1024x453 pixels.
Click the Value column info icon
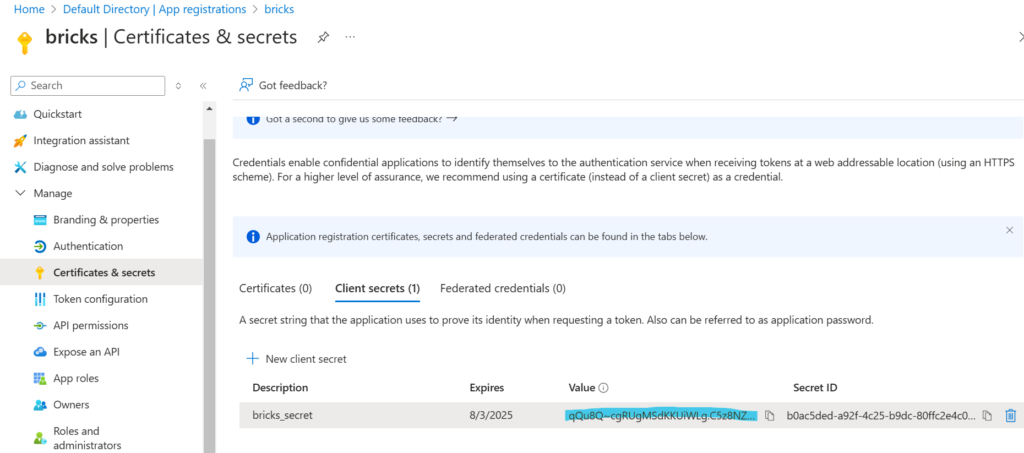(x=604, y=388)
